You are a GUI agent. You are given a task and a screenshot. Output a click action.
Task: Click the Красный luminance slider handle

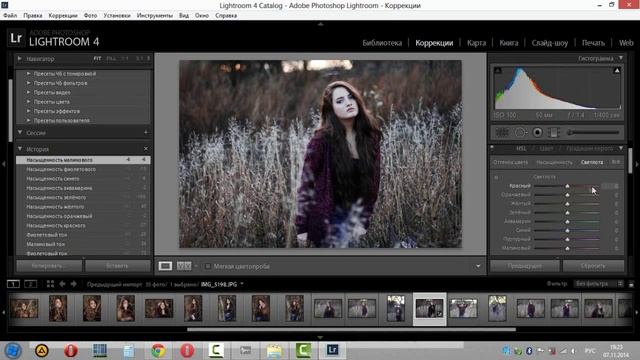[567, 186]
